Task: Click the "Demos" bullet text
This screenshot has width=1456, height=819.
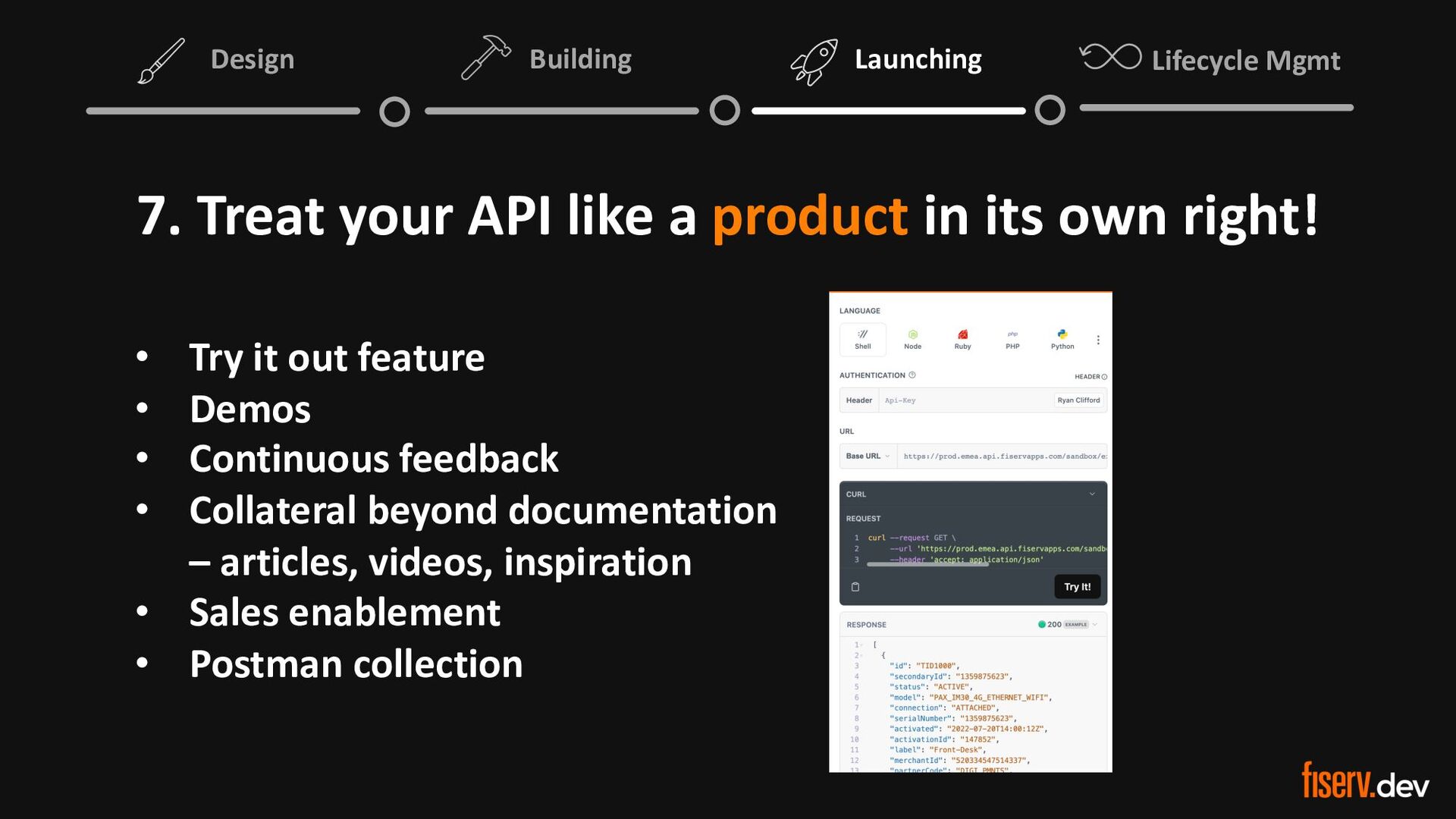Action: point(250,409)
